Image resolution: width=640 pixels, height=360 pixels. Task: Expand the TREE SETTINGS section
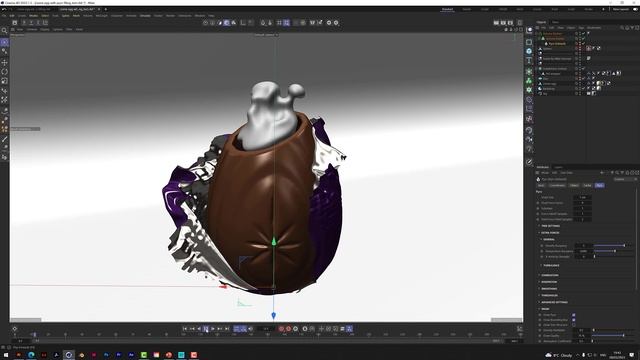click(x=550, y=226)
